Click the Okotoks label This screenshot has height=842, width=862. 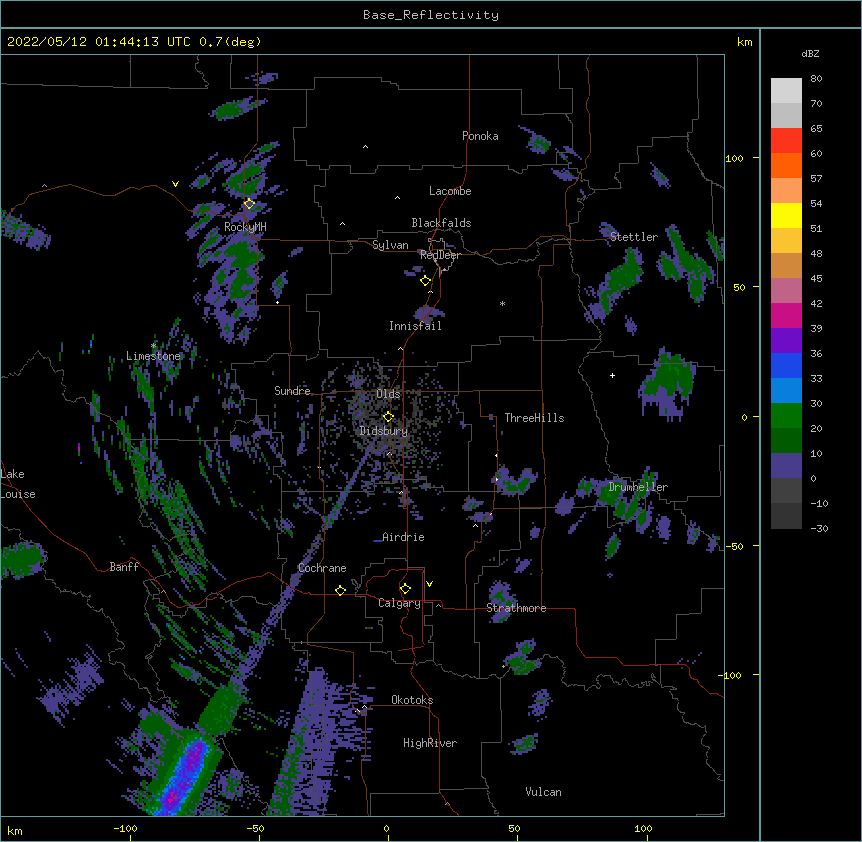click(x=412, y=700)
